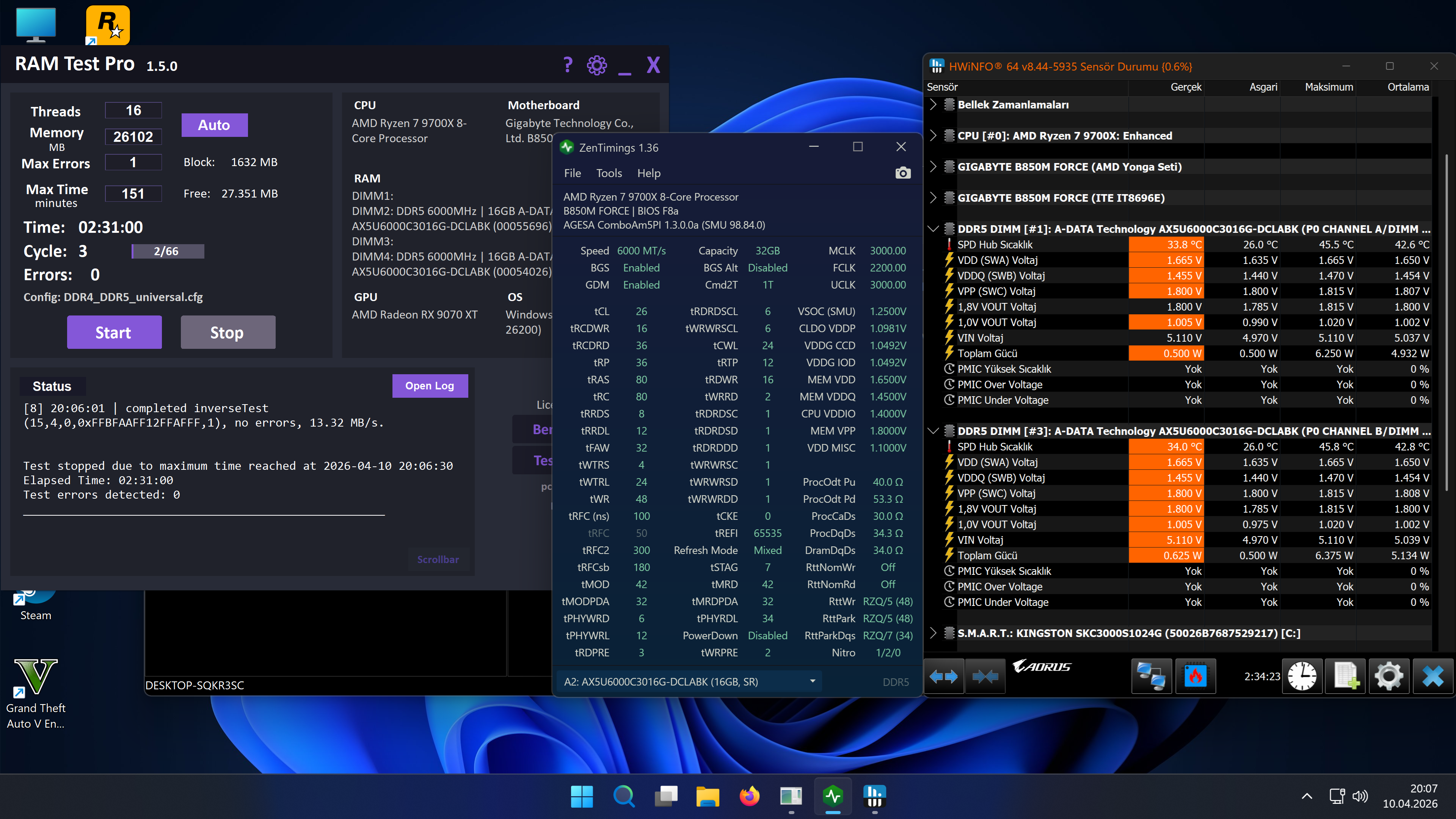Click HWiNFO vertical scrollbar
This screenshot has height=819, width=1456.
[1447, 322]
